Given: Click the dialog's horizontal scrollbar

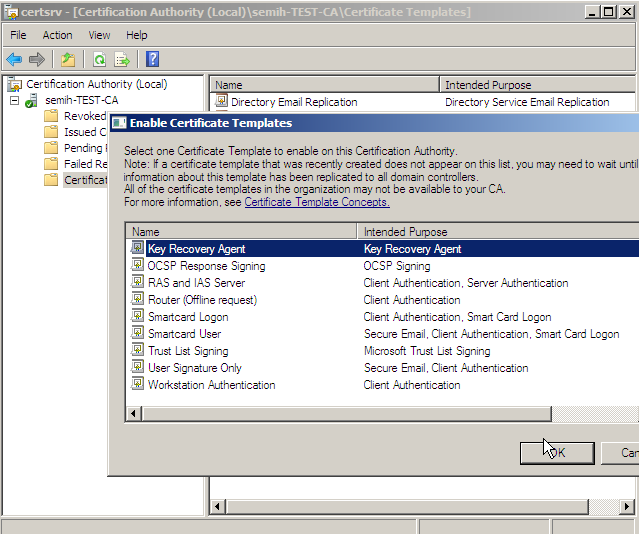Looking at the screenshot, I should tap(340, 413).
